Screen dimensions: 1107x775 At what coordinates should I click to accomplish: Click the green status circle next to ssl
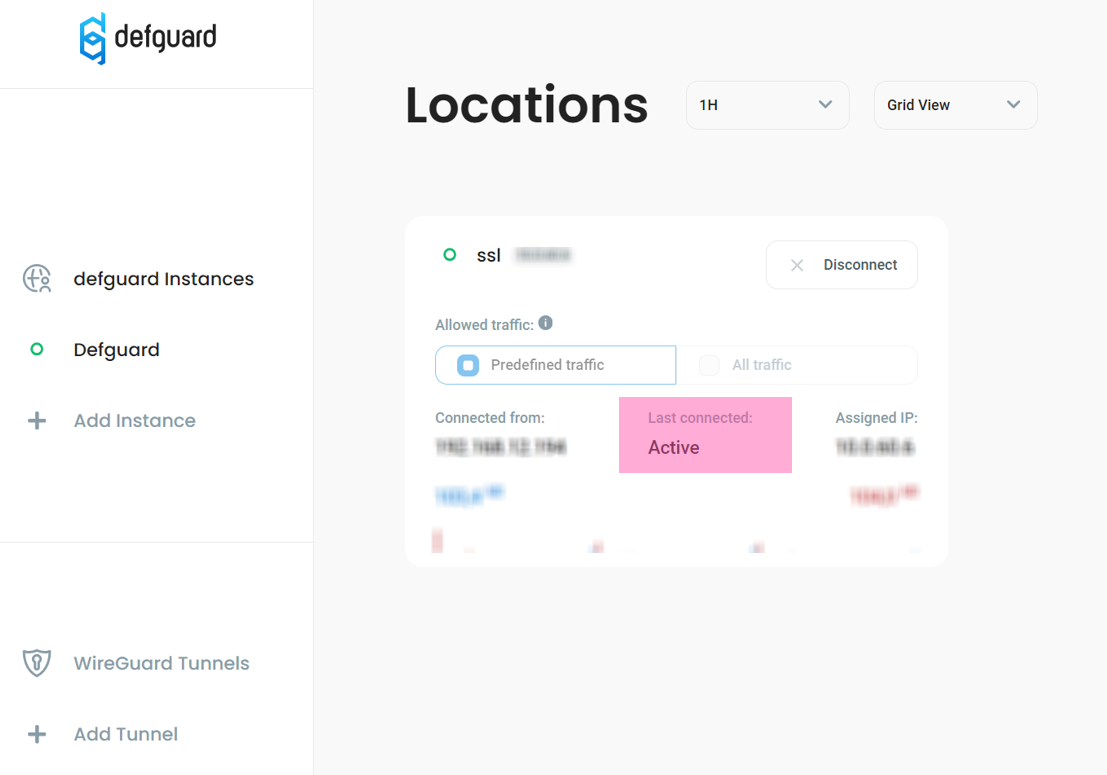pyautogui.click(x=450, y=254)
